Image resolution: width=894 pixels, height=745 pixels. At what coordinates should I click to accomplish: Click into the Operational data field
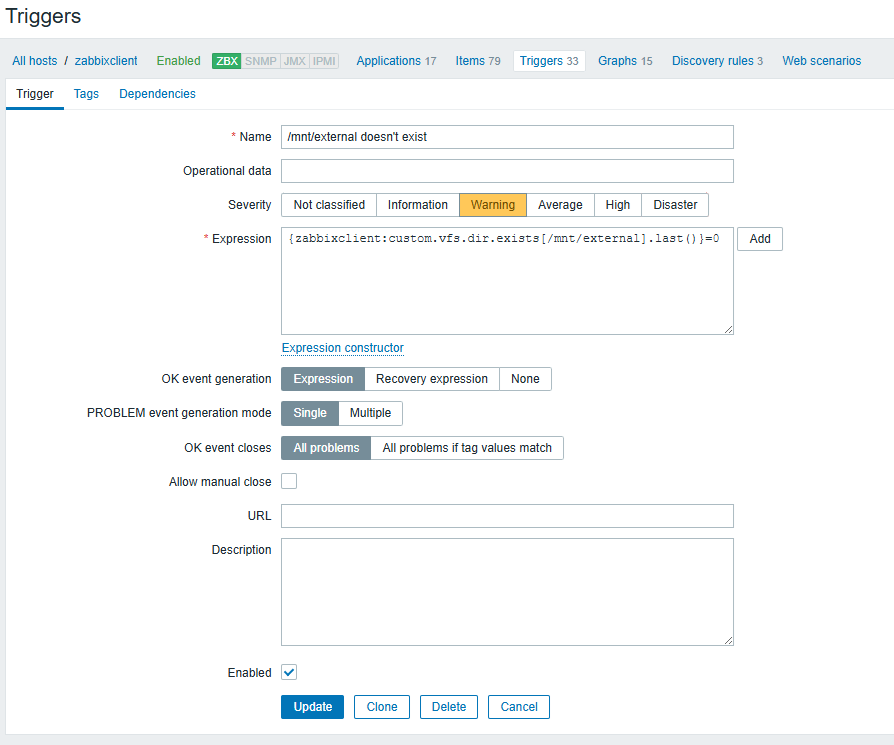click(x=507, y=171)
